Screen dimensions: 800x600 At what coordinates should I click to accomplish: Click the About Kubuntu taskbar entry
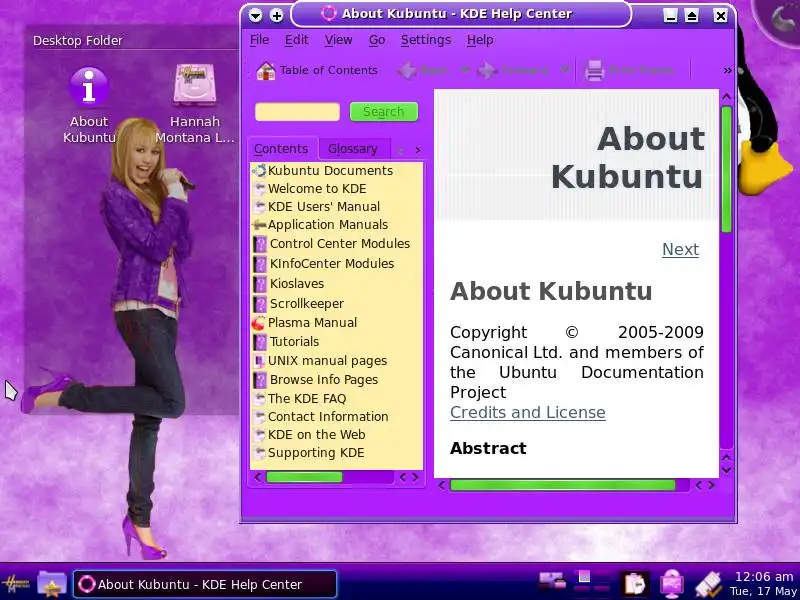pos(205,584)
